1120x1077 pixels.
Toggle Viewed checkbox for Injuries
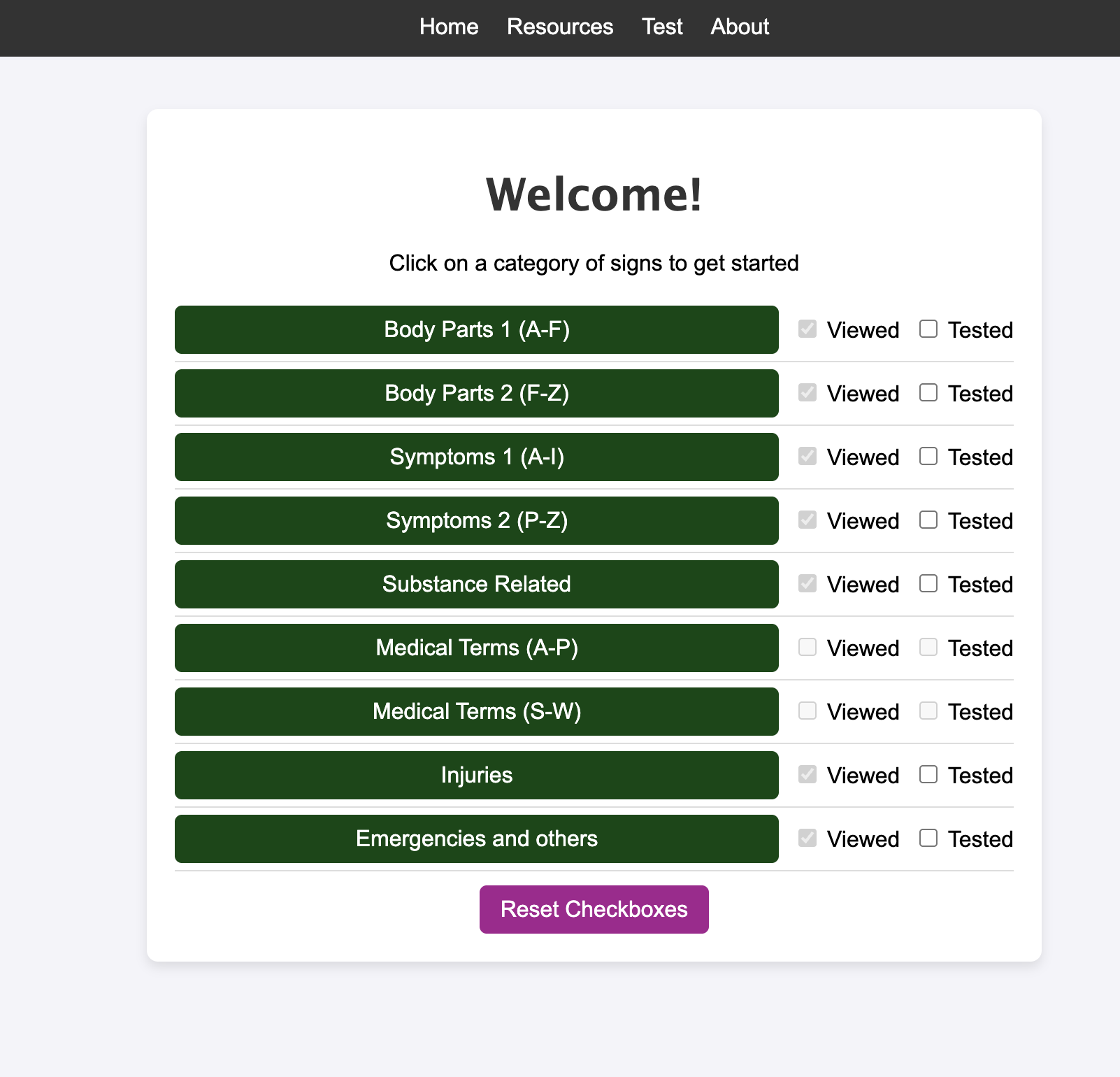807,774
